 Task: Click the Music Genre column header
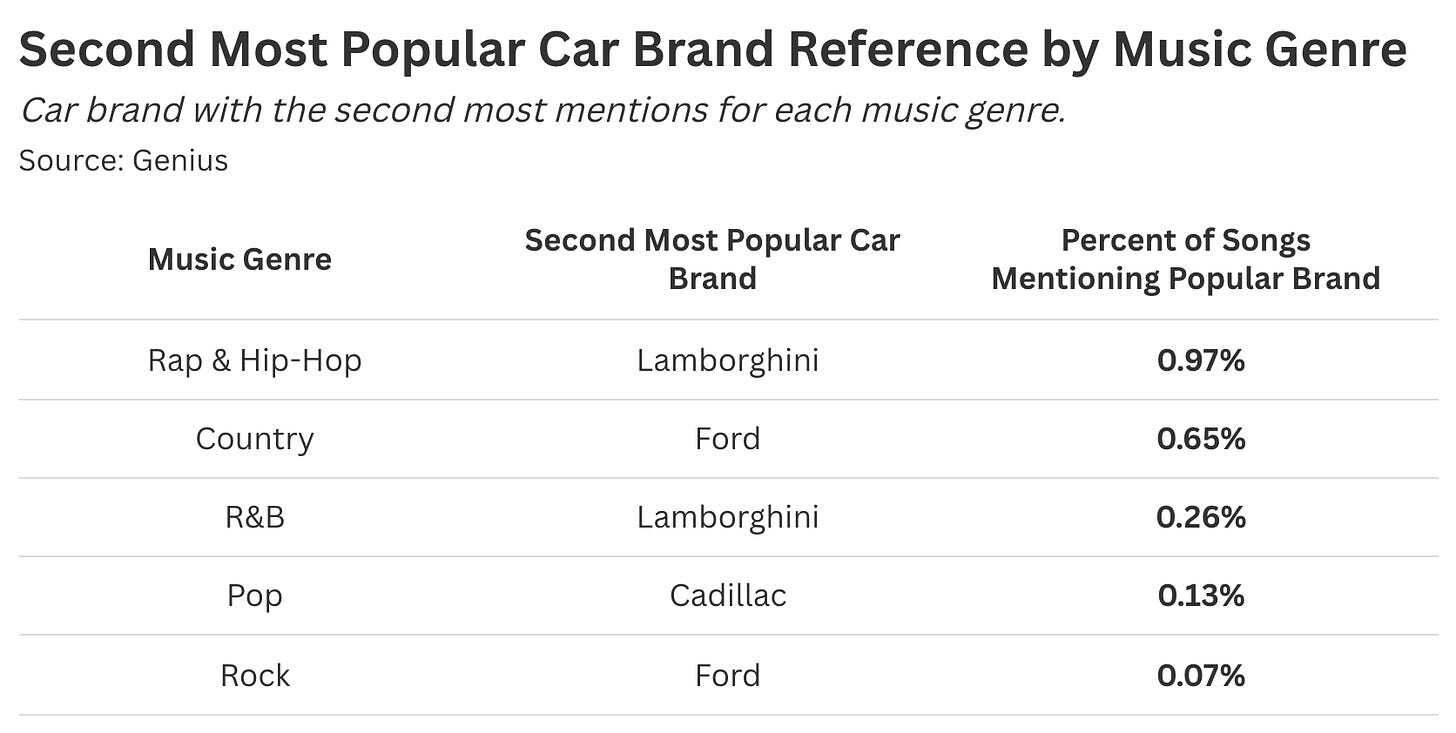tap(240, 259)
